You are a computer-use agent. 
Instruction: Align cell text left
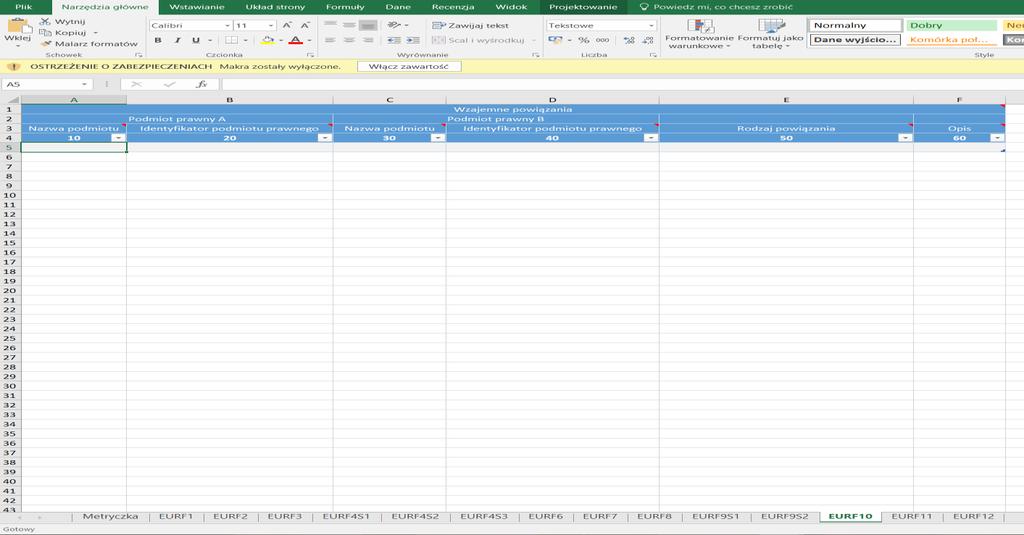[330, 41]
